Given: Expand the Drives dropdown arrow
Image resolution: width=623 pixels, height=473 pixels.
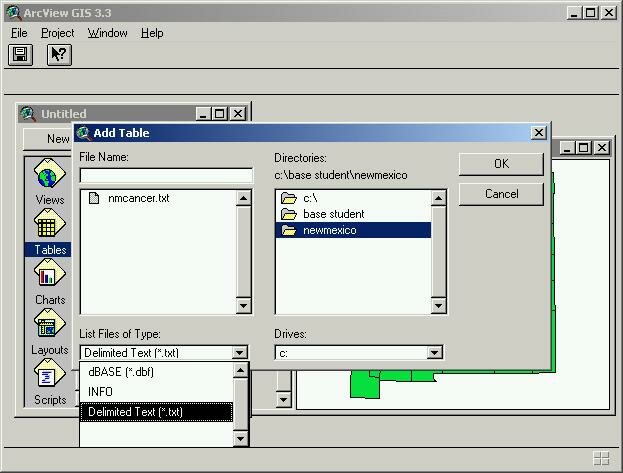Looking at the screenshot, I should 434,353.
